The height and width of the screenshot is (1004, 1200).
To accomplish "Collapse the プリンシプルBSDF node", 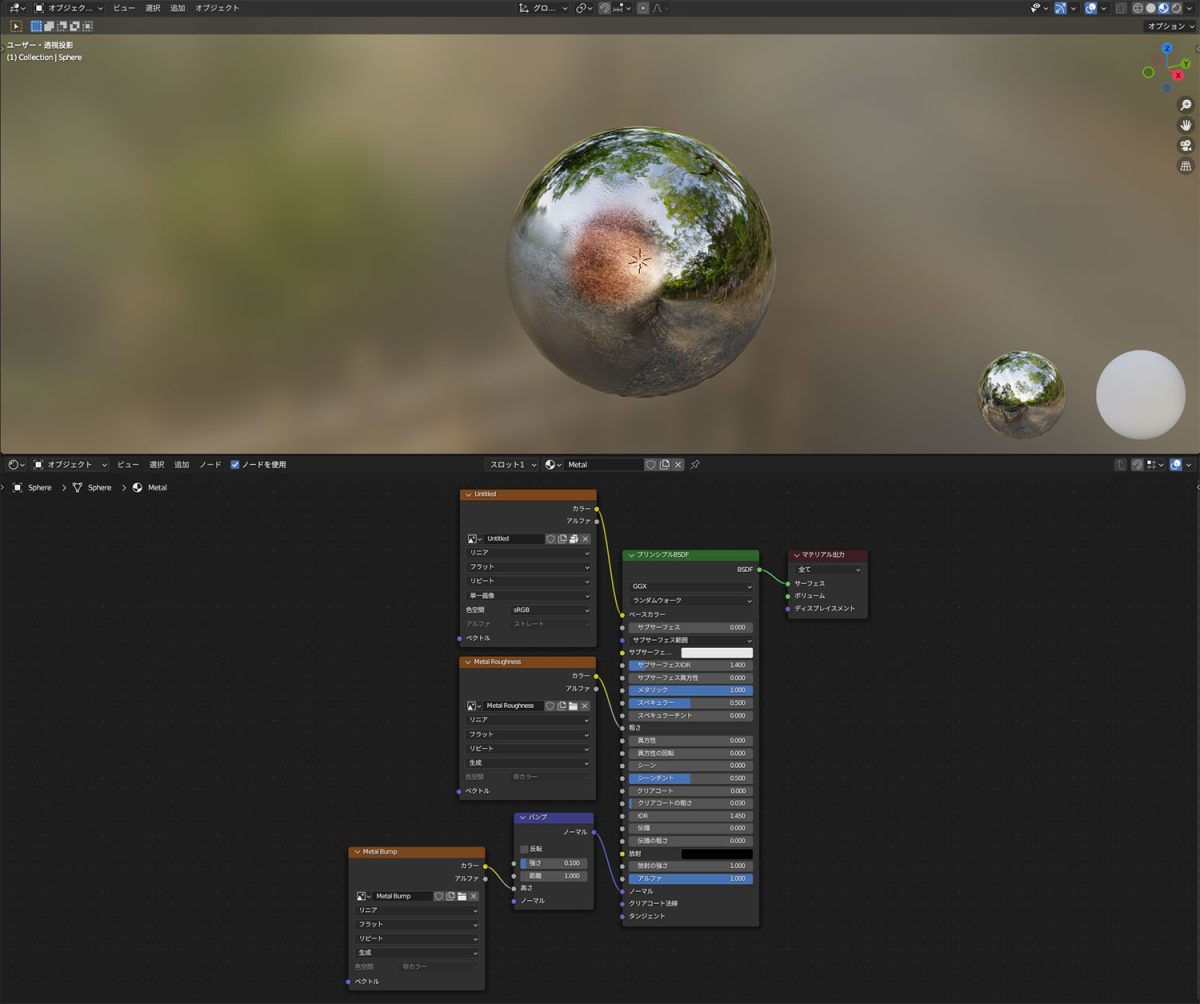I will pos(630,555).
